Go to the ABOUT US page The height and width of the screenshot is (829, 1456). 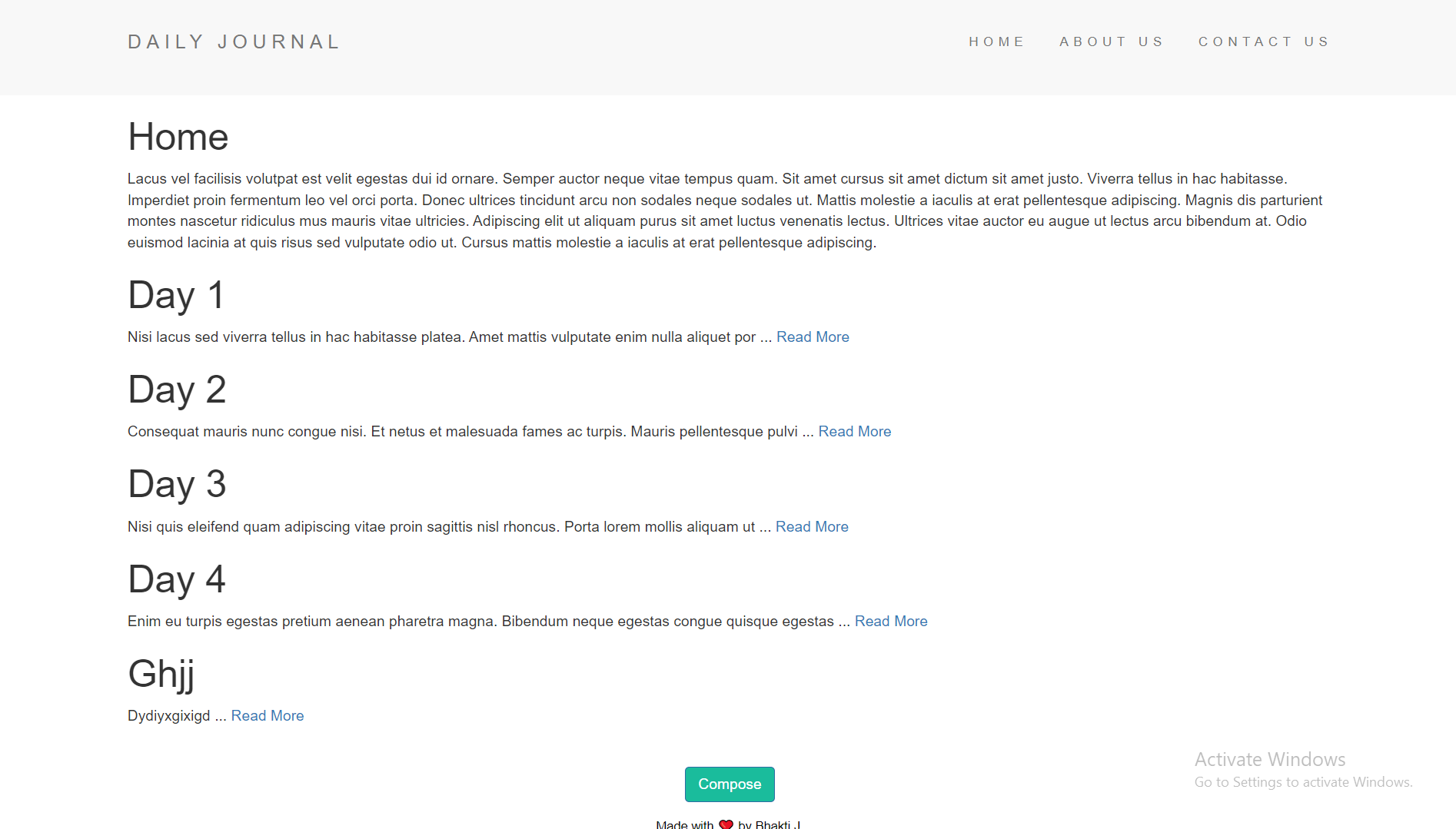[1112, 41]
